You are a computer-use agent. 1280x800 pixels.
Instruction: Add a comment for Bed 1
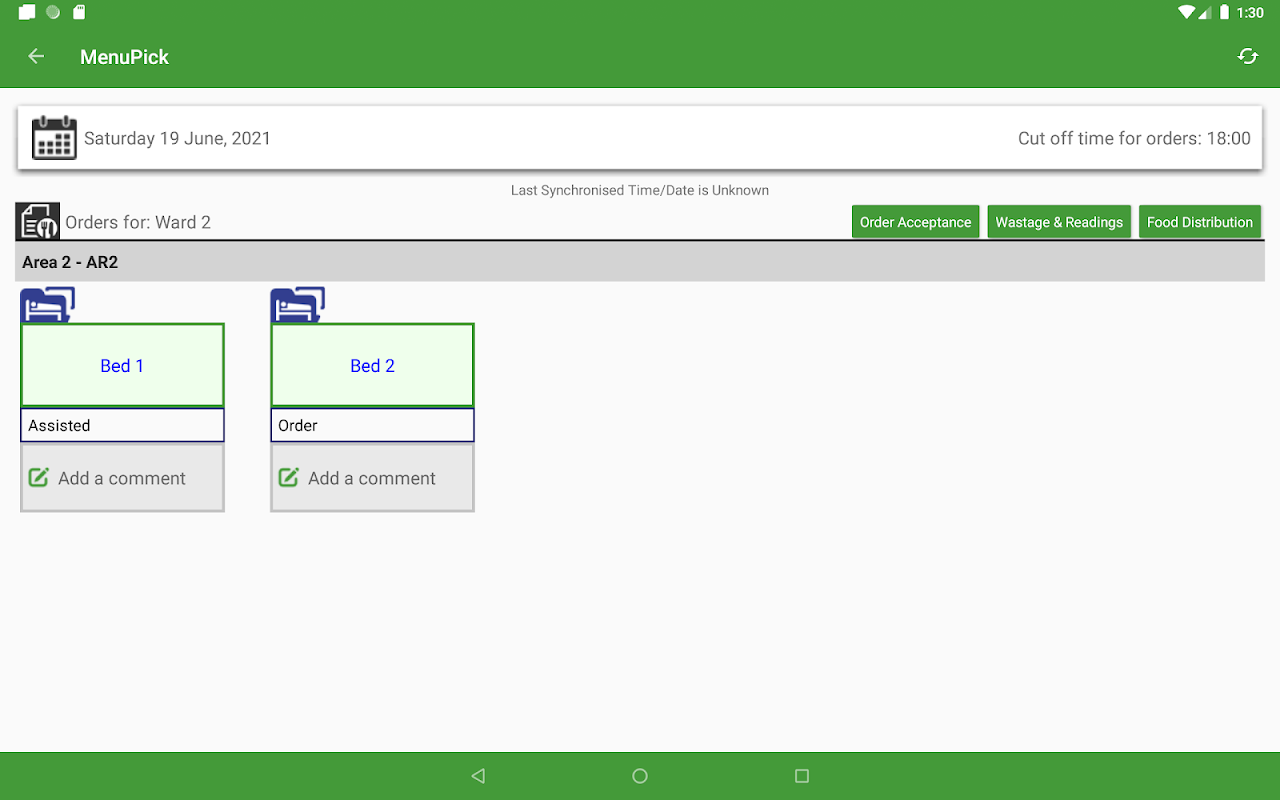(x=122, y=478)
